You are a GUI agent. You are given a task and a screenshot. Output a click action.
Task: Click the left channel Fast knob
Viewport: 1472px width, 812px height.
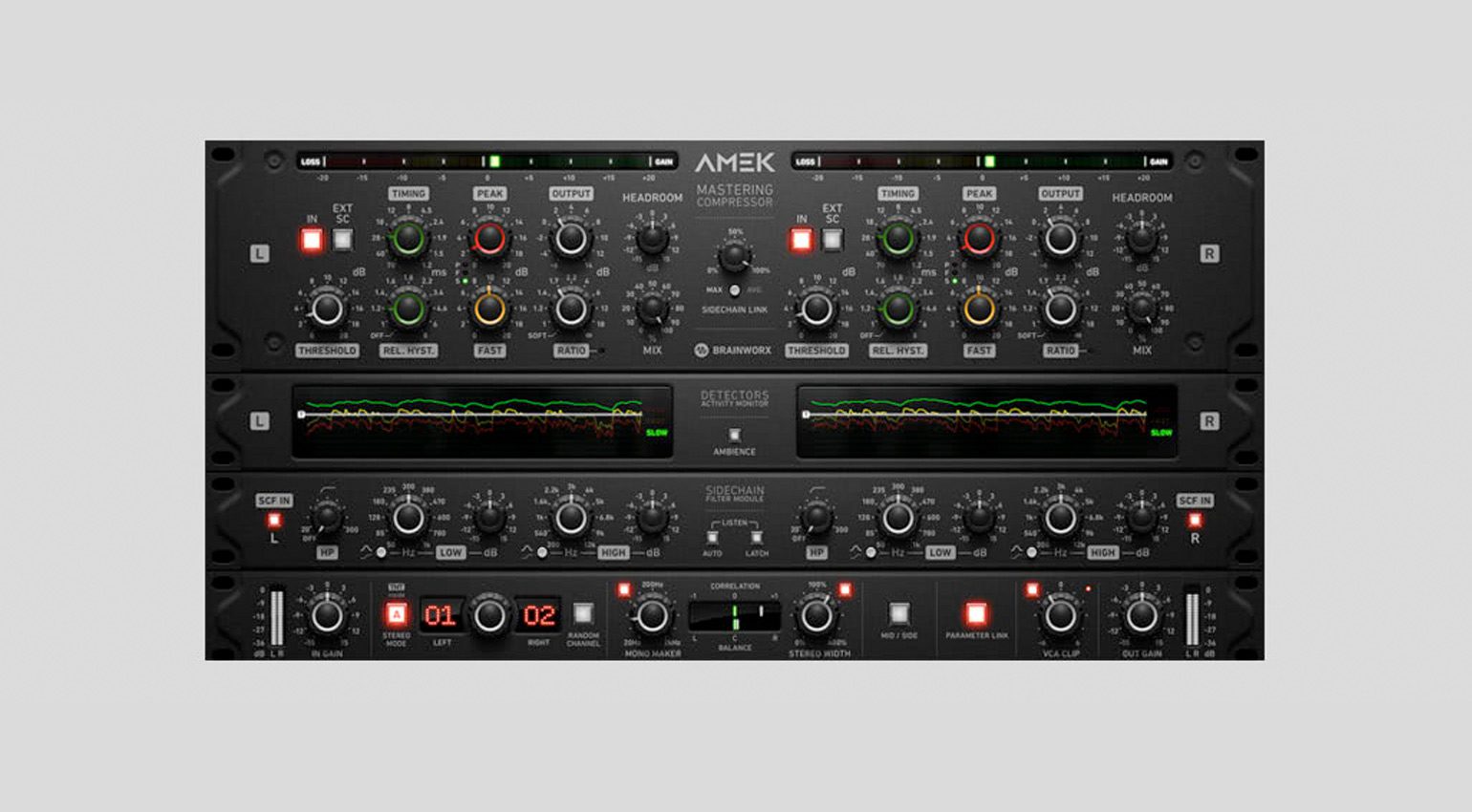[489, 310]
